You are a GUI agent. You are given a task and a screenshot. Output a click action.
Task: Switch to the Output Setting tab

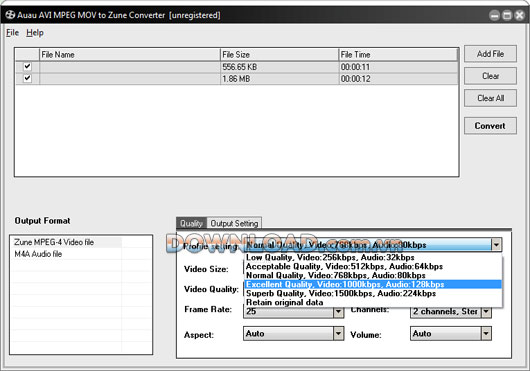tap(234, 223)
